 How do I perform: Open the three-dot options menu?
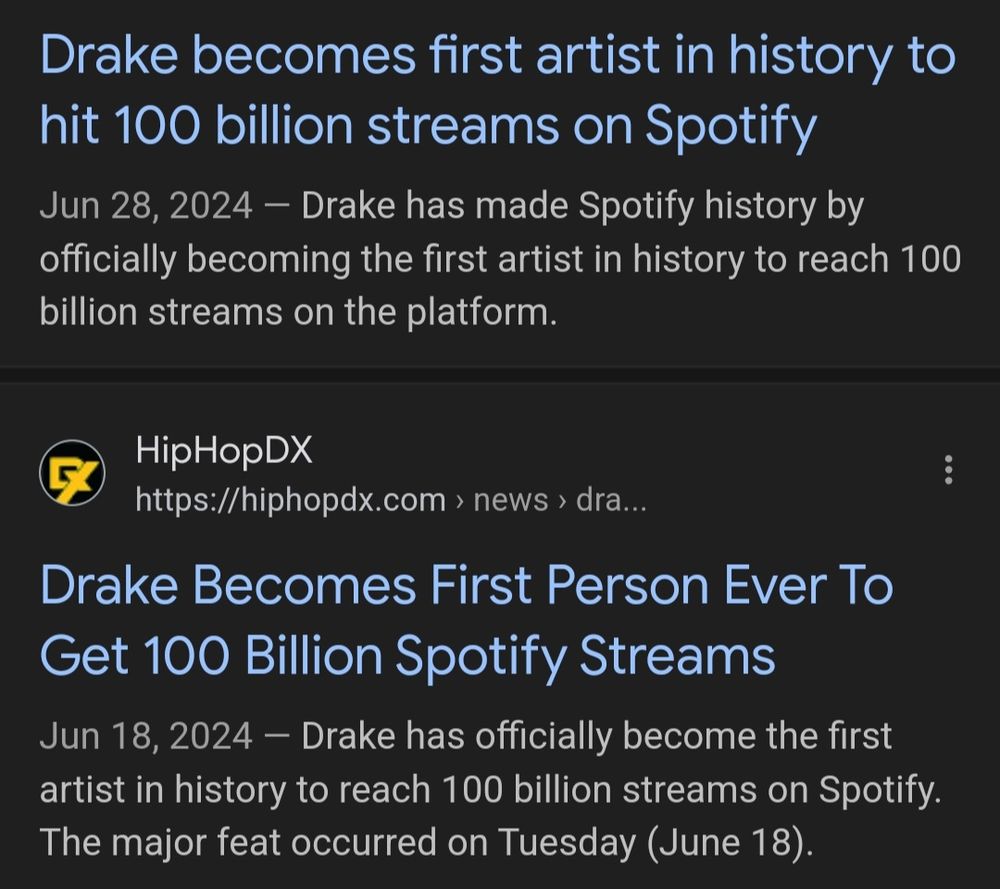(948, 470)
